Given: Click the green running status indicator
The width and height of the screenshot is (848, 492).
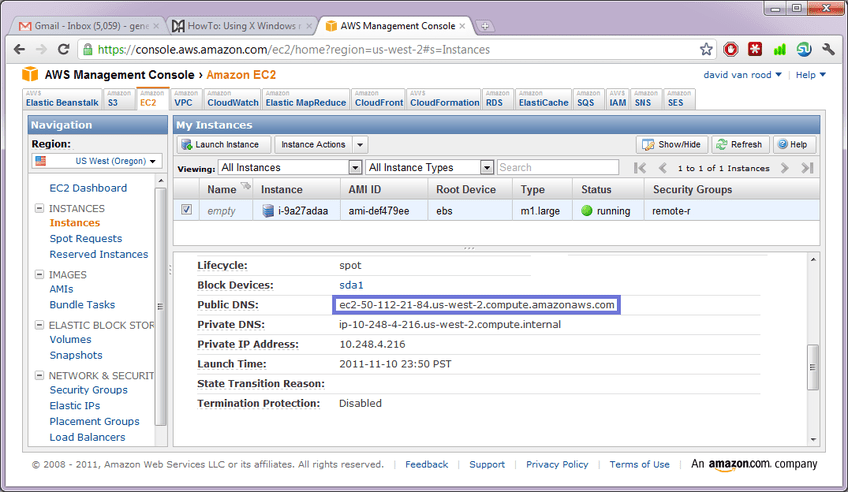Looking at the screenshot, I should (587, 211).
